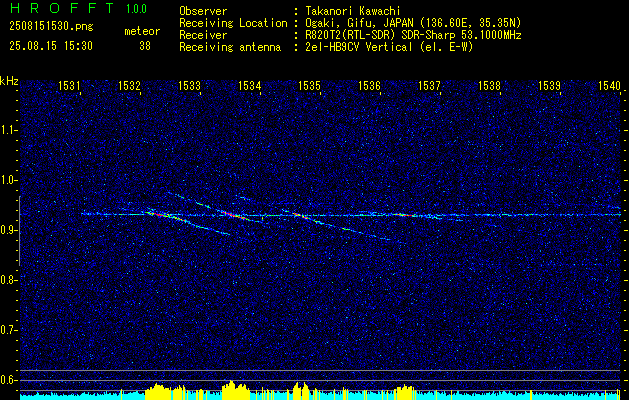Click the 1533 time axis marker
This screenshot has width=629, height=400.
click(189, 85)
